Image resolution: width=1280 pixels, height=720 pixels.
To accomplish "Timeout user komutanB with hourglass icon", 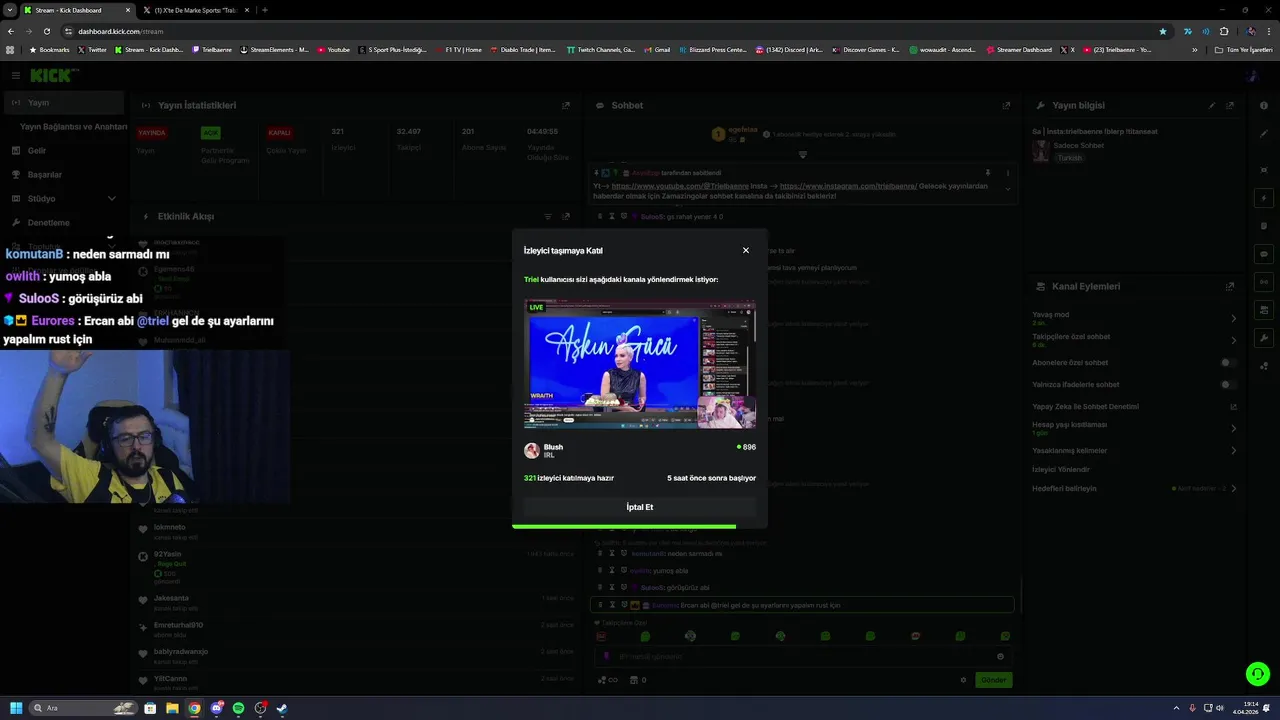I will (x=612, y=553).
